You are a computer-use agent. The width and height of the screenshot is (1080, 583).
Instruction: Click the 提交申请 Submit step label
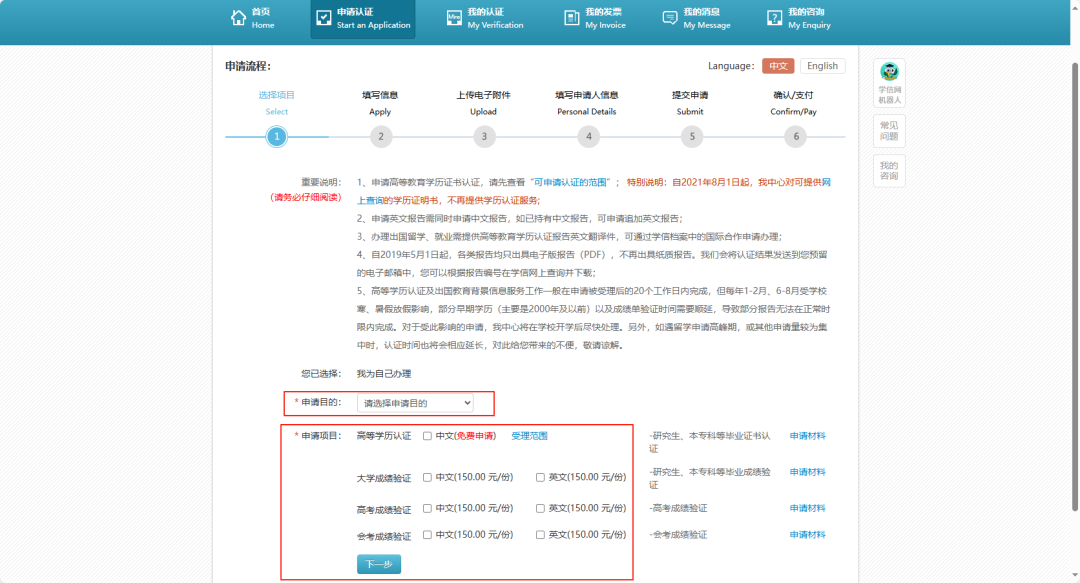pos(690,103)
